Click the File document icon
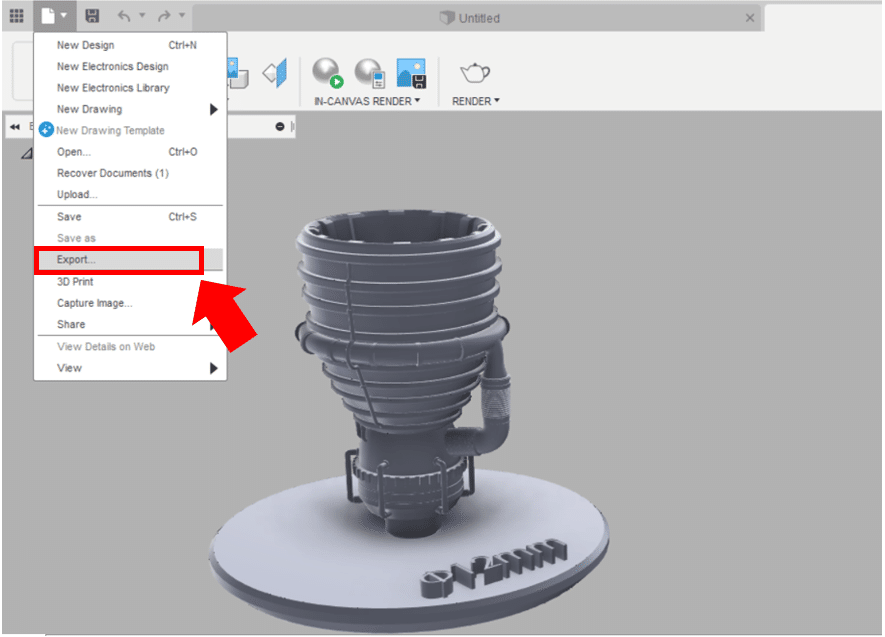 (x=48, y=16)
